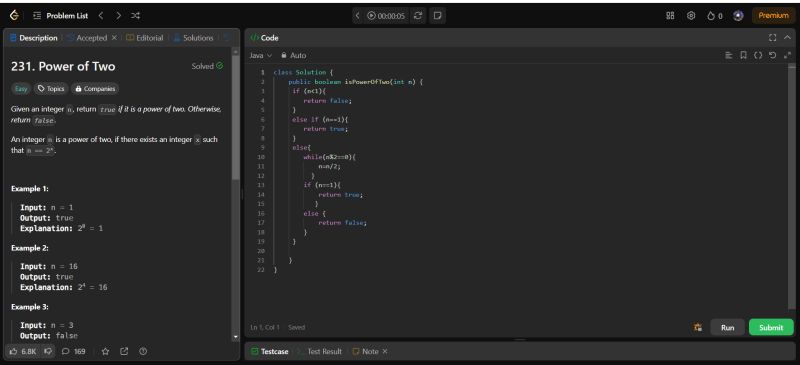Open the Java language dropdown
Image resolution: width=800 pixels, height=365 pixels.
tap(261, 55)
